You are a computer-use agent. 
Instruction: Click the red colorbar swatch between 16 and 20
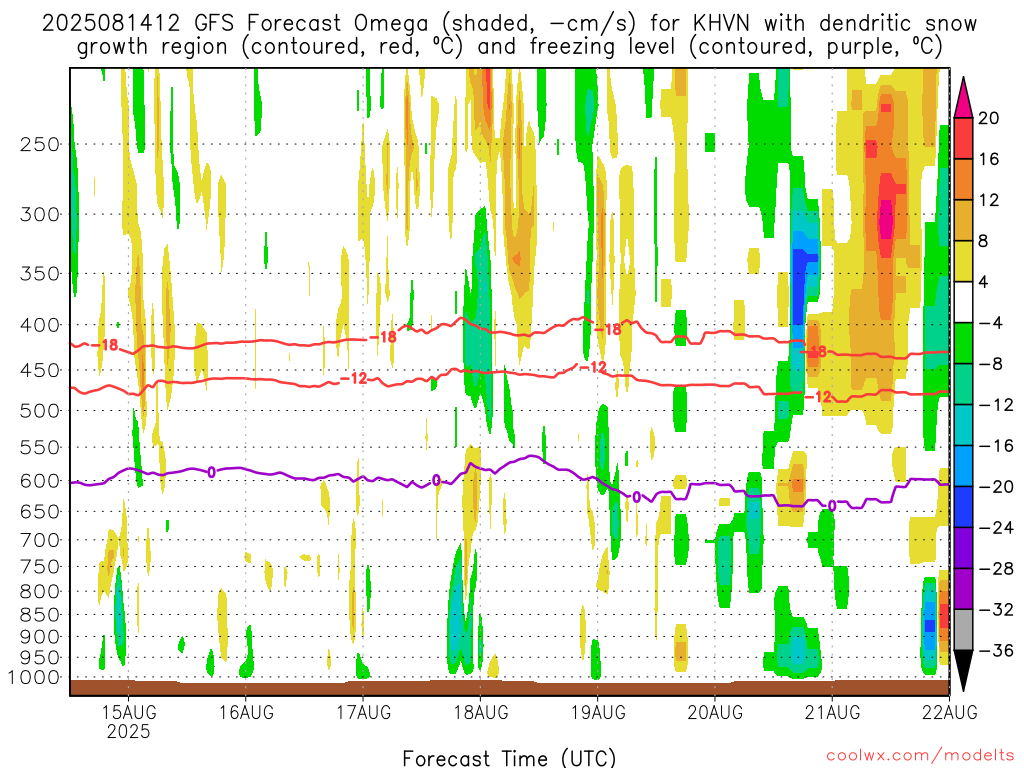963,138
